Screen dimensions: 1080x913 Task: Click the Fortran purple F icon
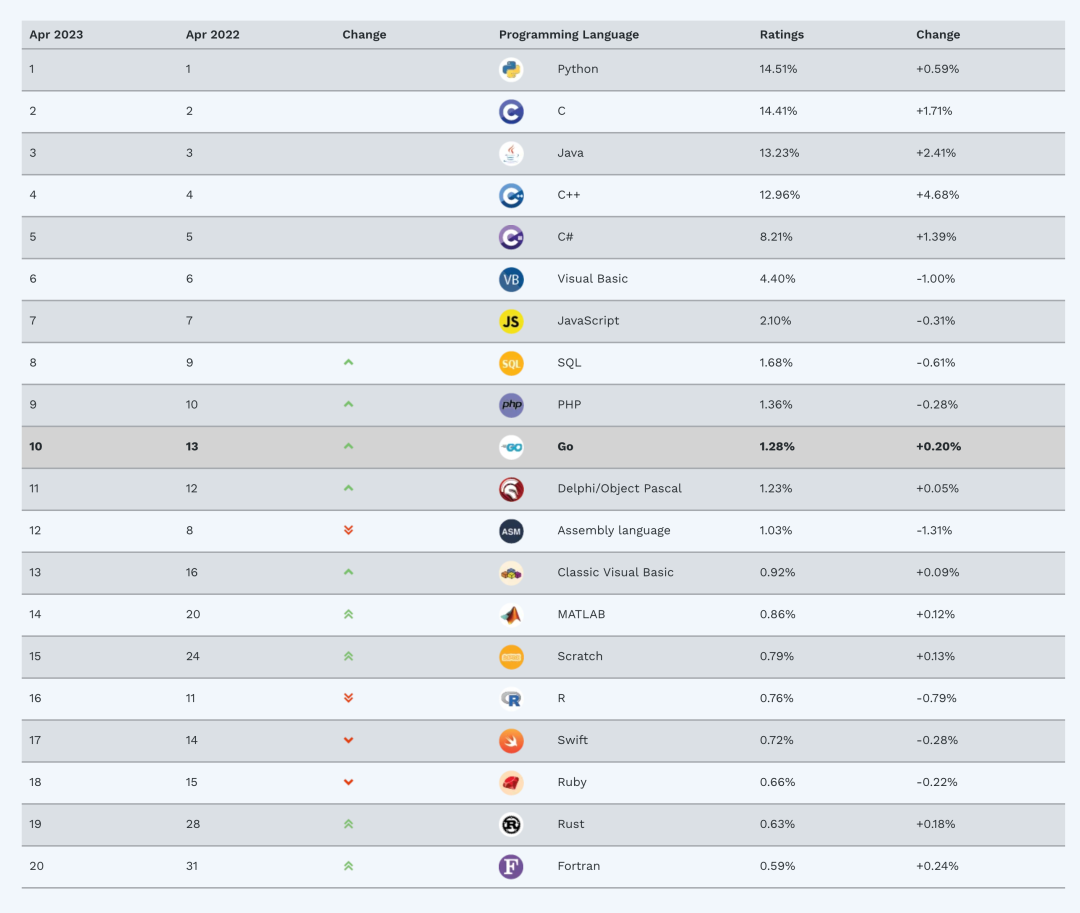[511, 867]
